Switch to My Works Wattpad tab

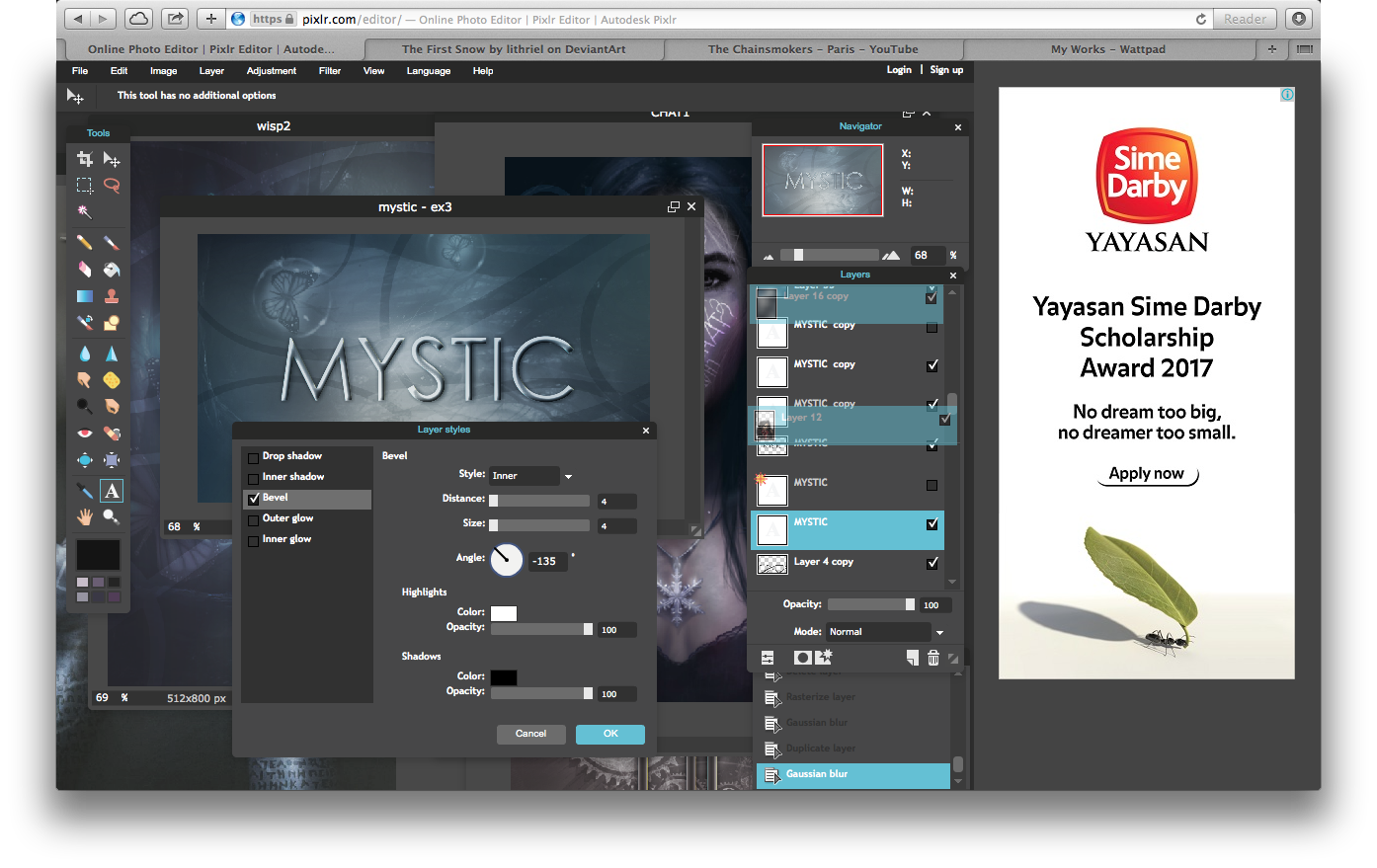tap(1108, 48)
